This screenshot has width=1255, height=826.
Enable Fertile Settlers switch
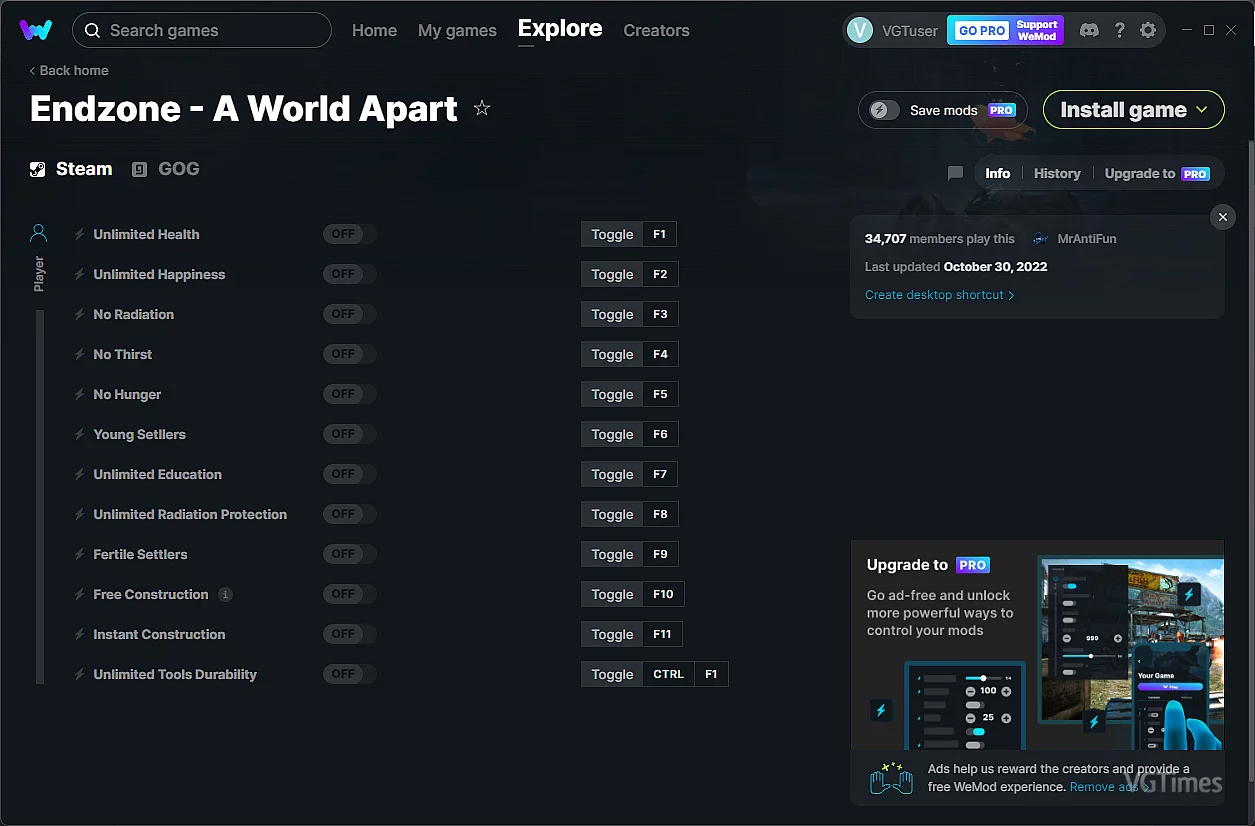coord(349,554)
